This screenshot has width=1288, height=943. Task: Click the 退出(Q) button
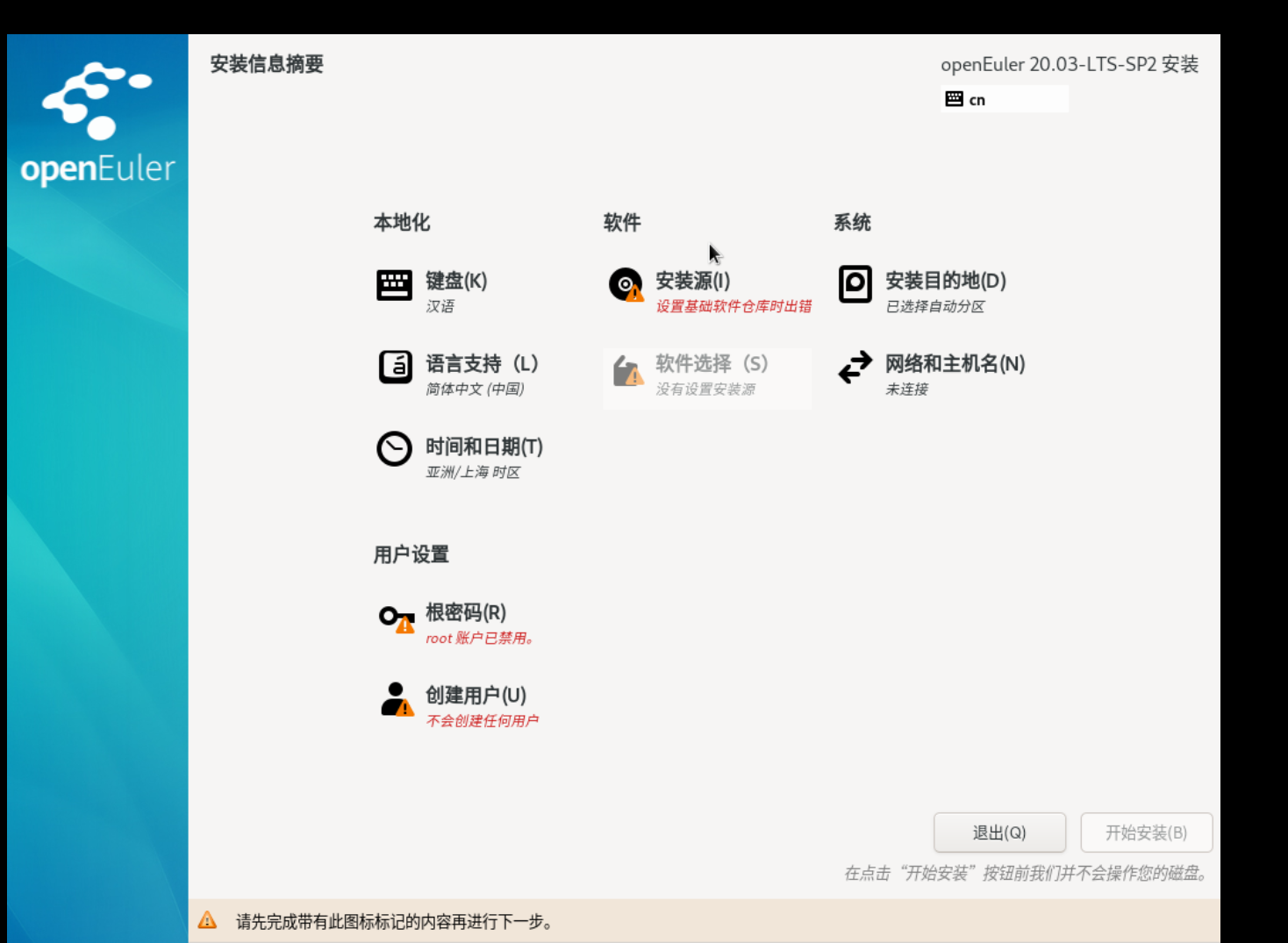pyautogui.click(x=999, y=832)
